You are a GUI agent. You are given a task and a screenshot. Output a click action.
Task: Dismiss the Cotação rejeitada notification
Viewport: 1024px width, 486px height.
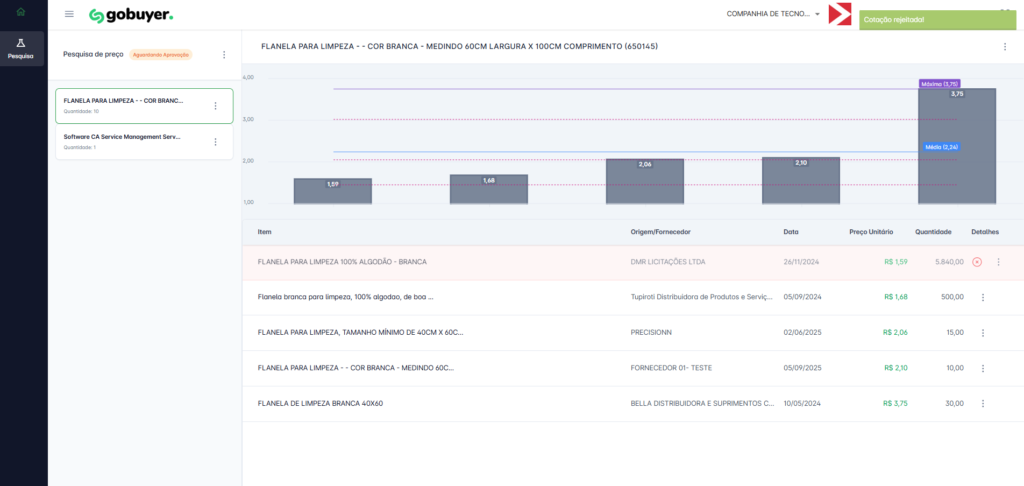point(937,20)
